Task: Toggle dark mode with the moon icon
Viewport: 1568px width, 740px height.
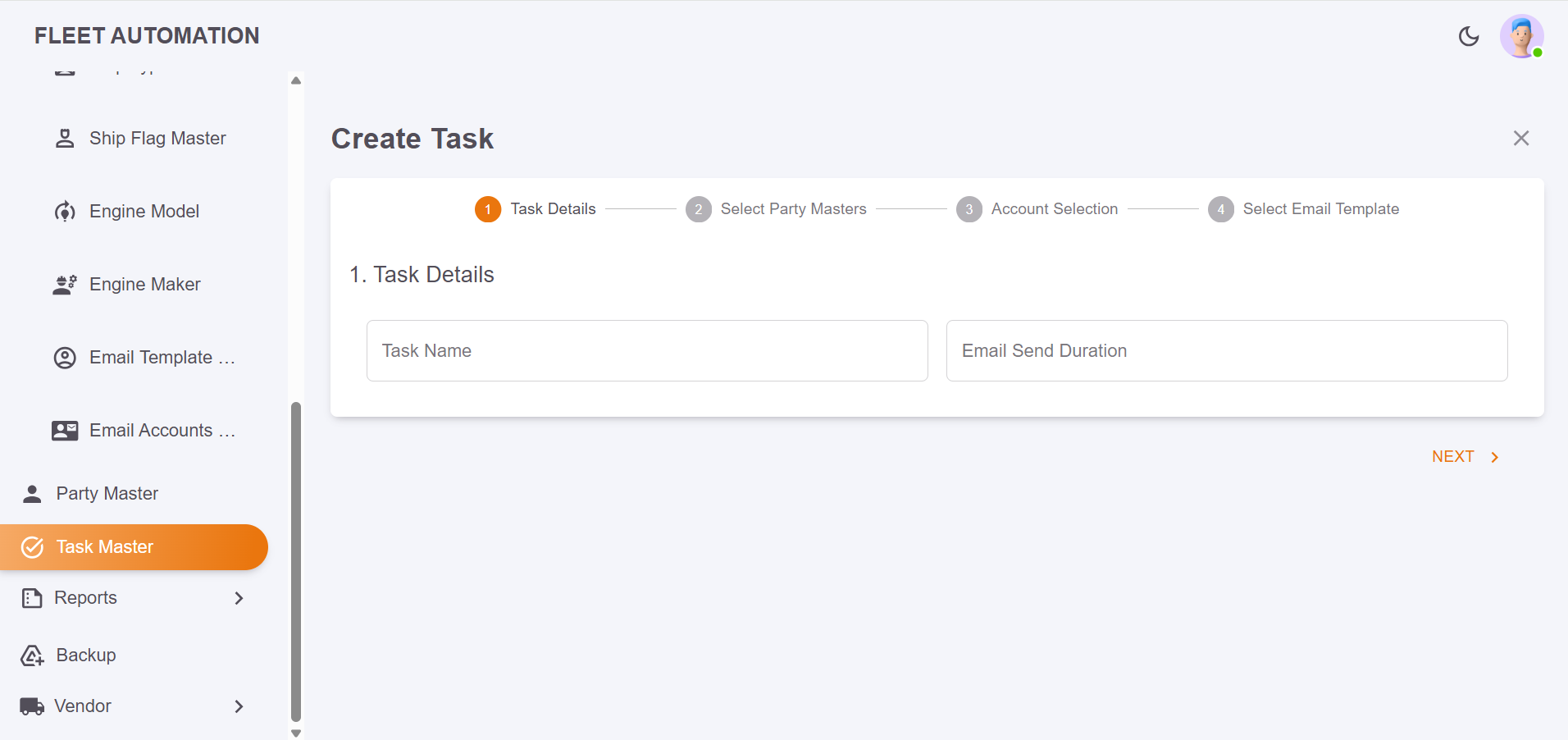Action: tap(1469, 36)
